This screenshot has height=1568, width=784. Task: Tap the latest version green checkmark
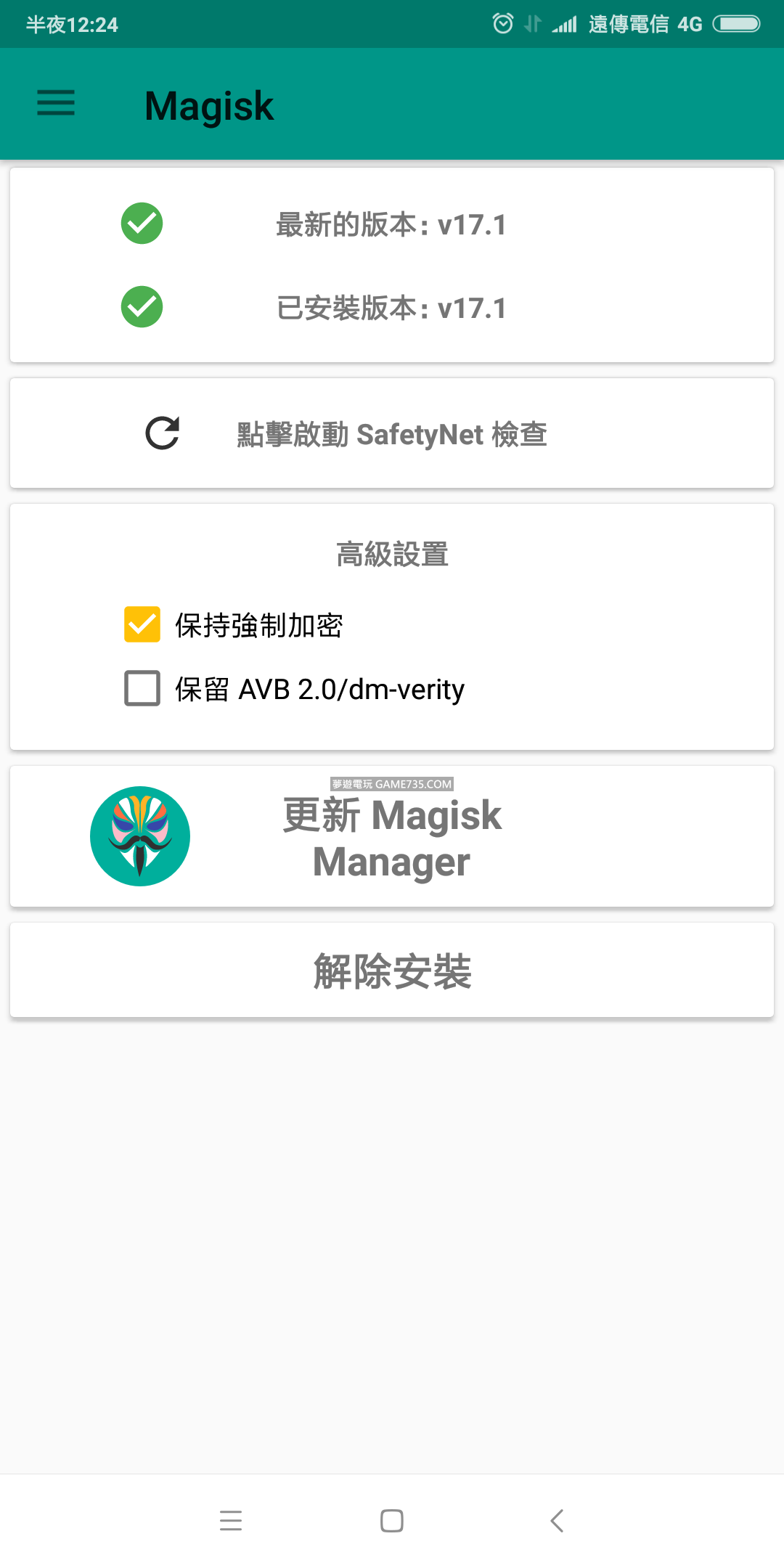click(x=142, y=224)
